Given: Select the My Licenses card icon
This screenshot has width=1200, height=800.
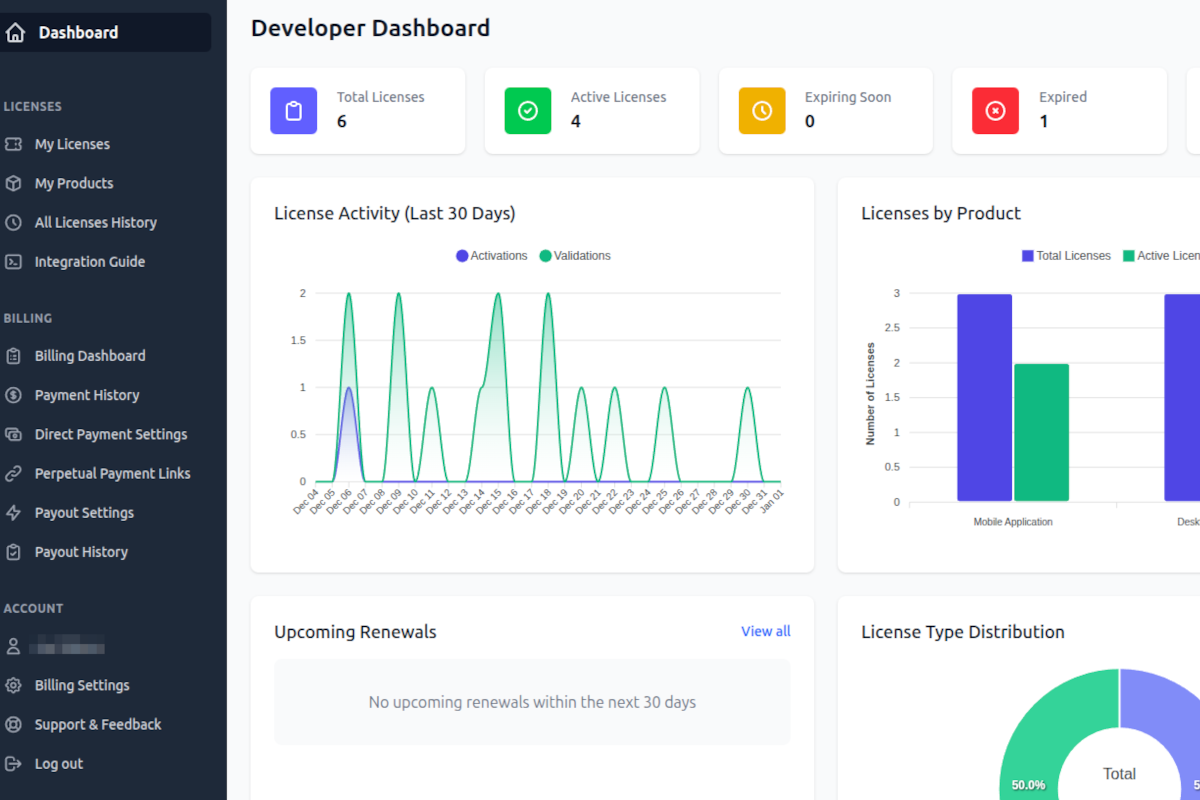Looking at the screenshot, I should click(16, 144).
